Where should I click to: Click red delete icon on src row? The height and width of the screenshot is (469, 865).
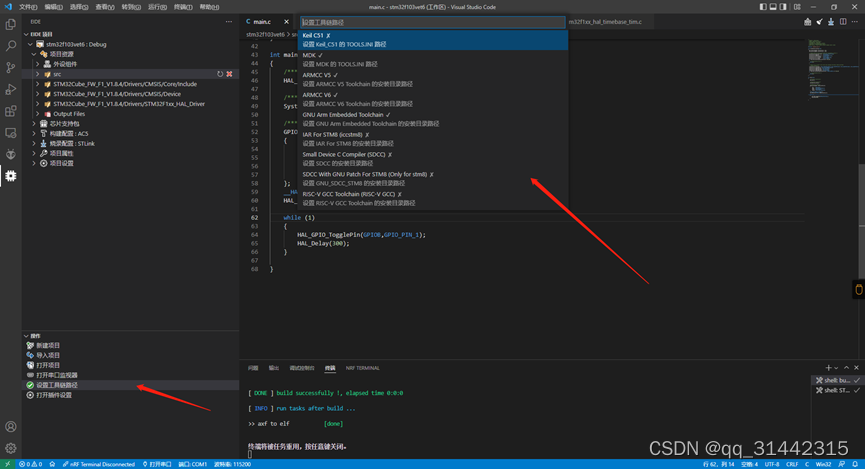pyautogui.click(x=229, y=74)
